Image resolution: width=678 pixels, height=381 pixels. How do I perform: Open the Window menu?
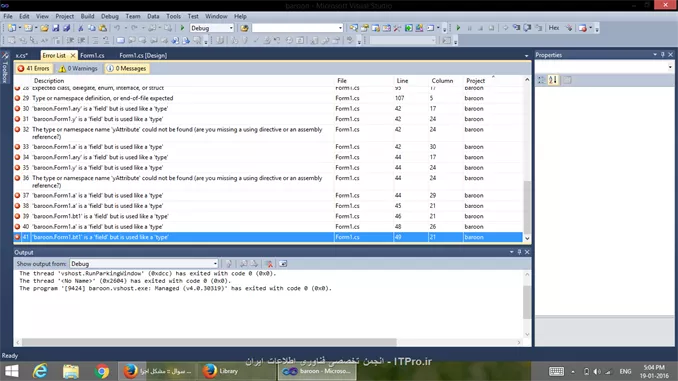[216, 16]
